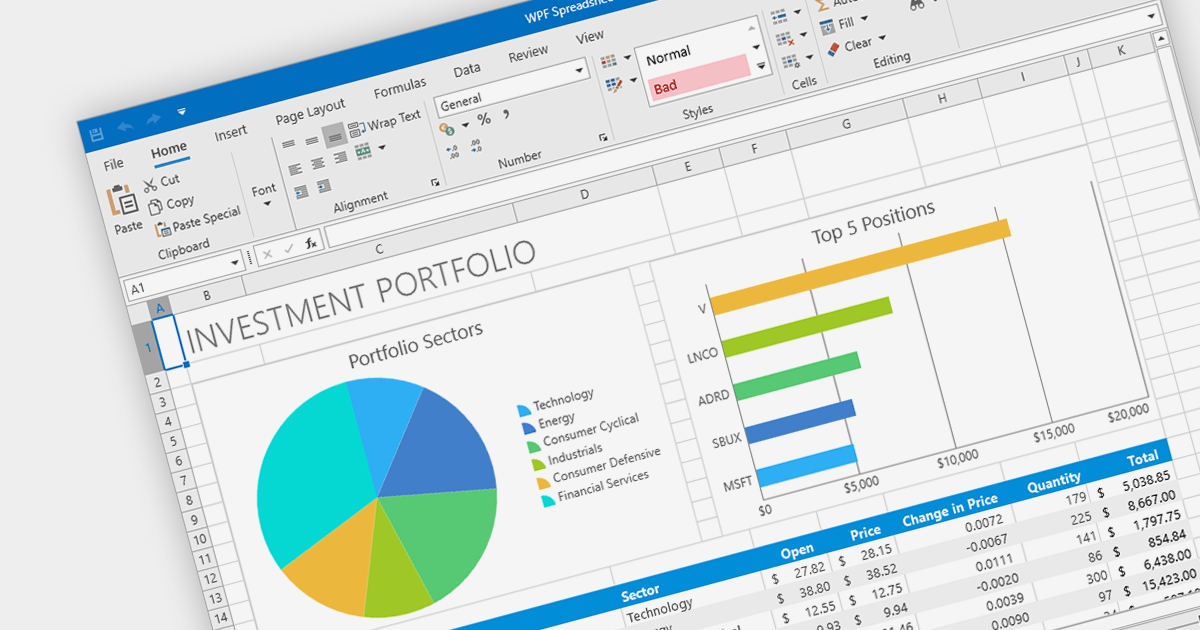Open the accounting format dropdown arrow
1200x630 pixels.
(464, 126)
